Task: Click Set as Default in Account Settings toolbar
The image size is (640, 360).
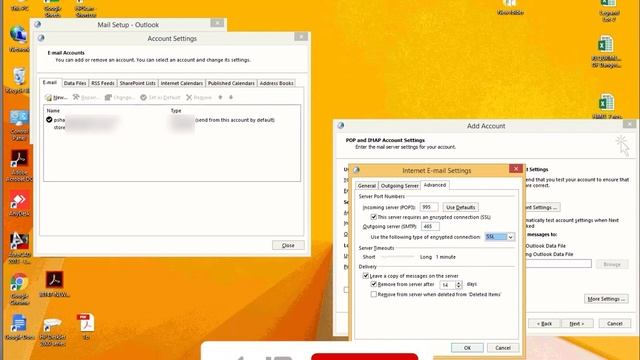Action: coord(160,98)
